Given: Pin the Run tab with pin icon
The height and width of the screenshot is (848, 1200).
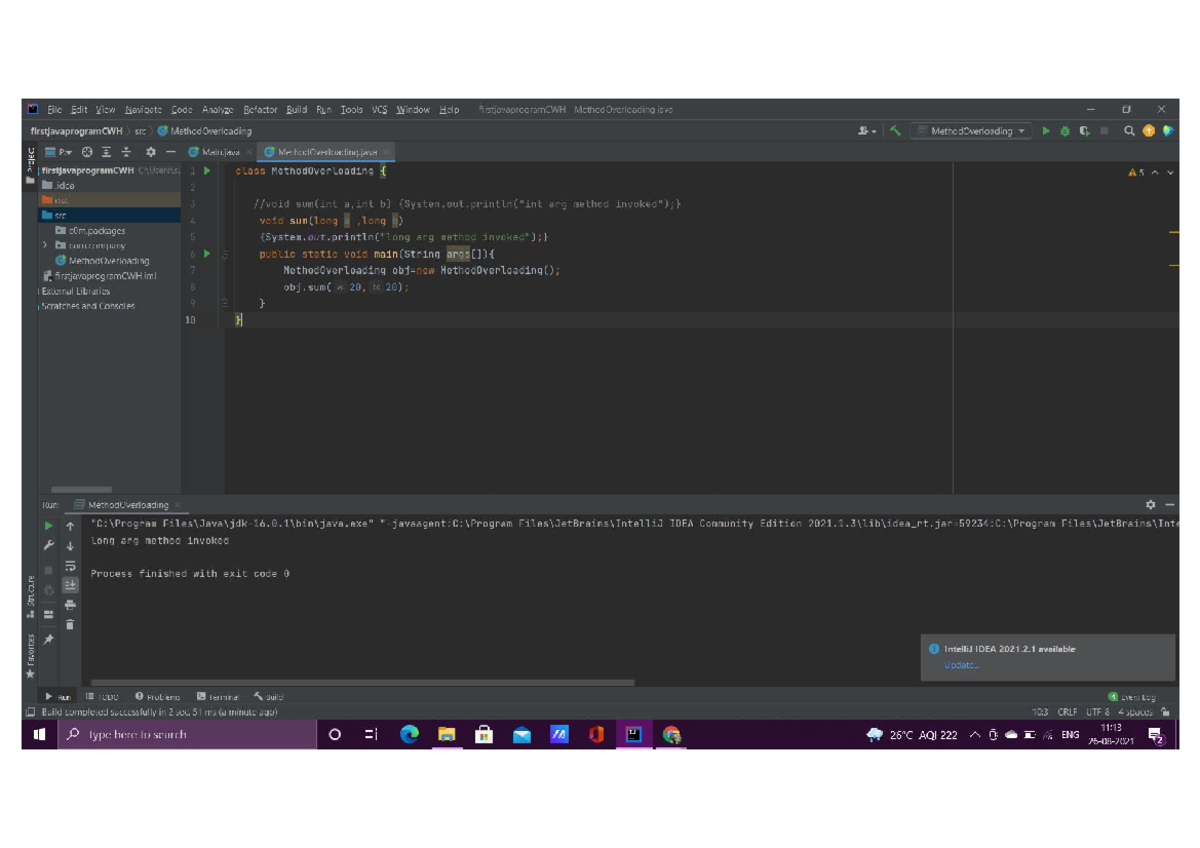Looking at the screenshot, I should click(x=48, y=638).
